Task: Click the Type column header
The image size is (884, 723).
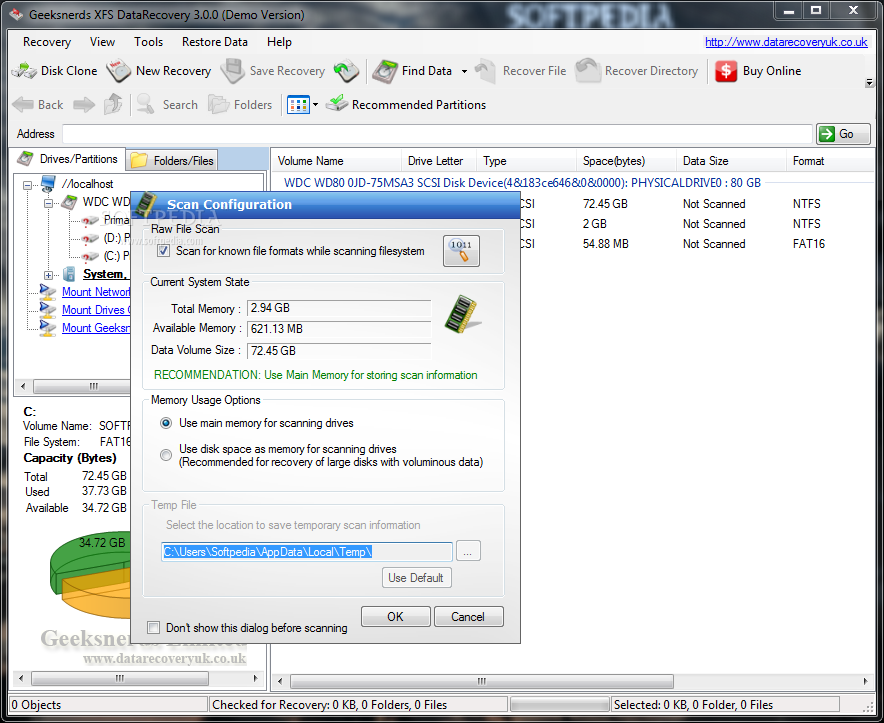Action: (526, 161)
